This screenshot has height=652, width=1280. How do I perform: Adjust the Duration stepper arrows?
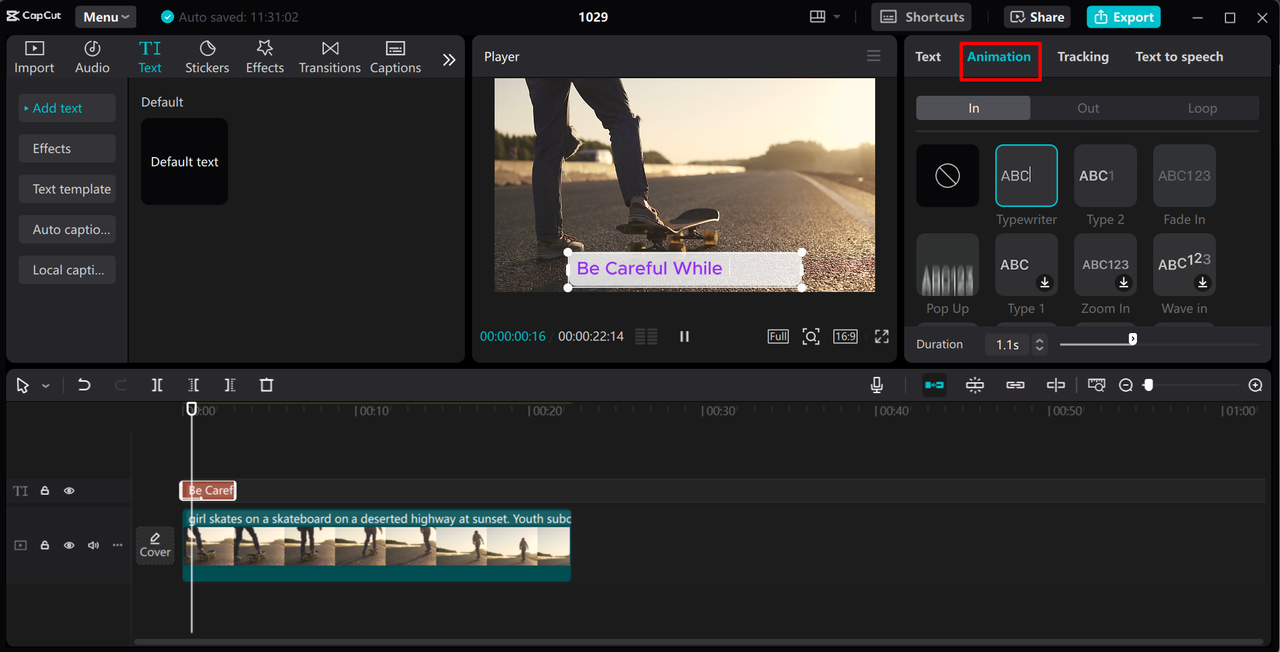(x=1039, y=344)
